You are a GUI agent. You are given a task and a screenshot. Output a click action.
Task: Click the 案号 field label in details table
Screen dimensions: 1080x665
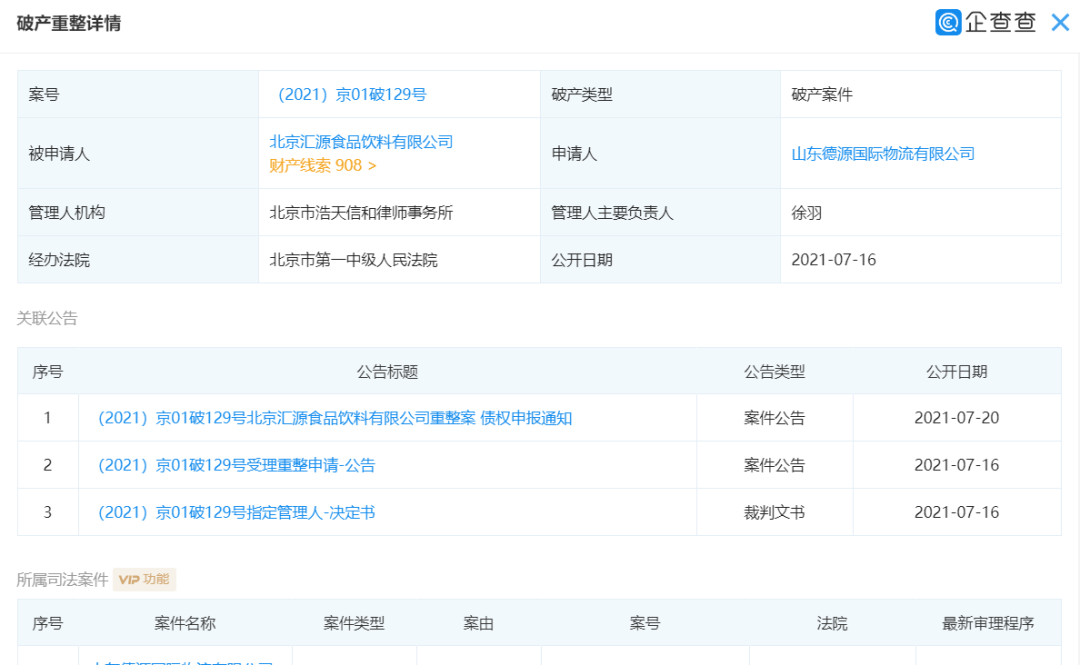click(x=43, y=94)
